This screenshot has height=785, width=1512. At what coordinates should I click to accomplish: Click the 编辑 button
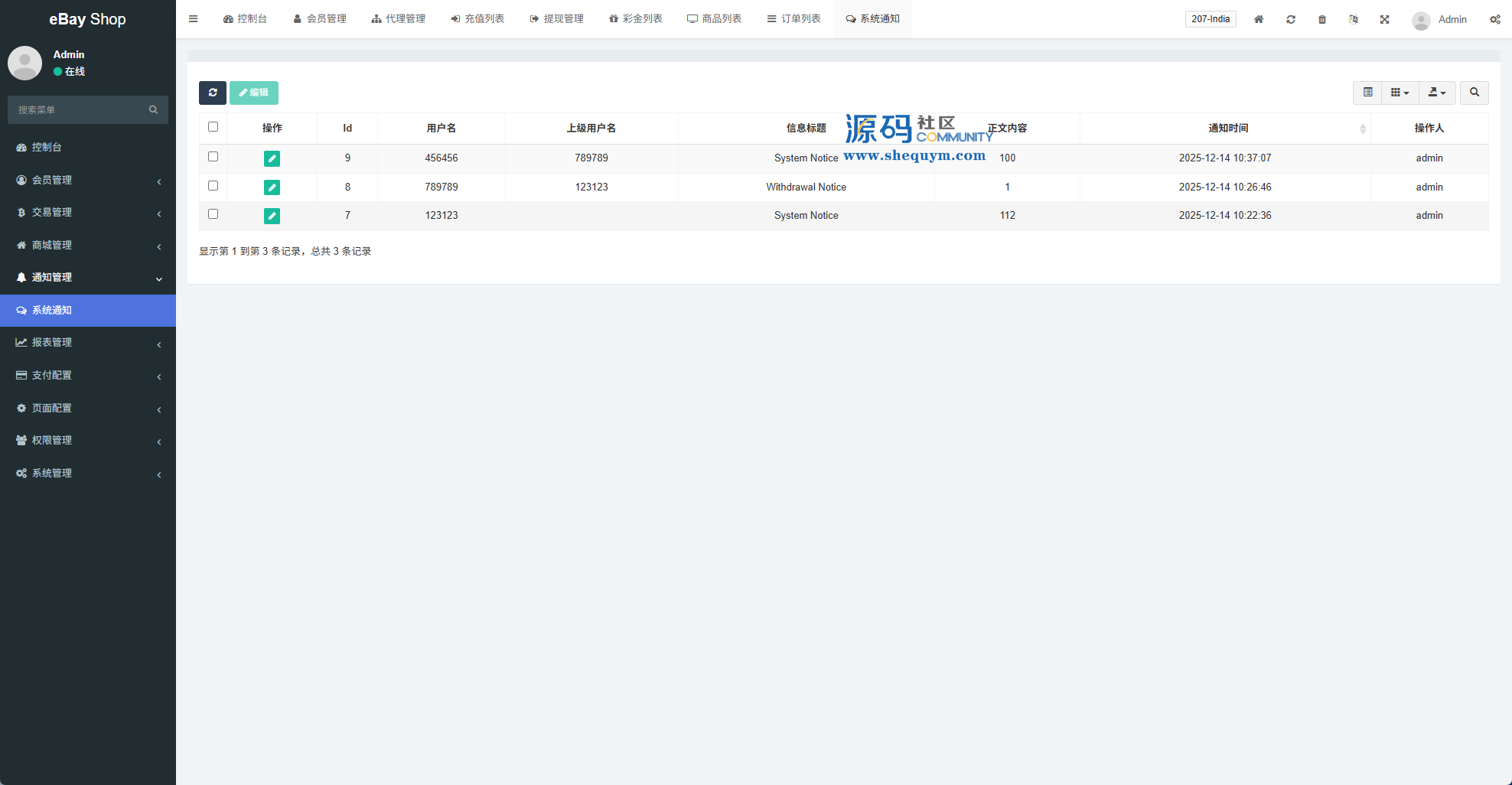coord(254,93)
